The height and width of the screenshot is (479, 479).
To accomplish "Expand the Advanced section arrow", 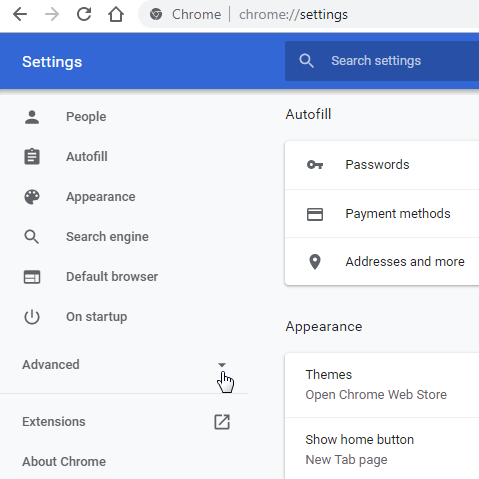I will click(222, 365).
